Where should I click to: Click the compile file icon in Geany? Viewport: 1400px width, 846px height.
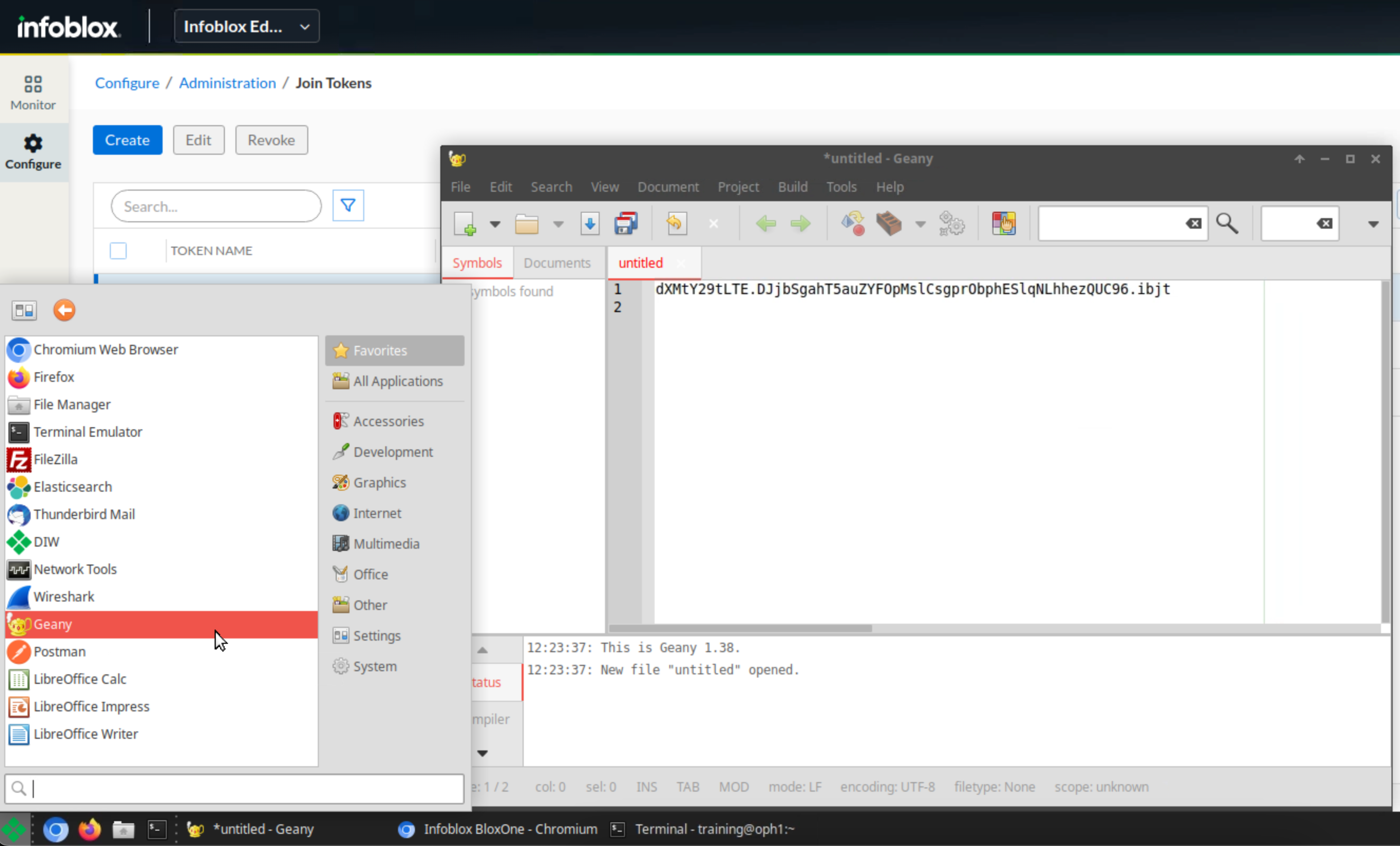pyautogui.click(x=852, y=223)
